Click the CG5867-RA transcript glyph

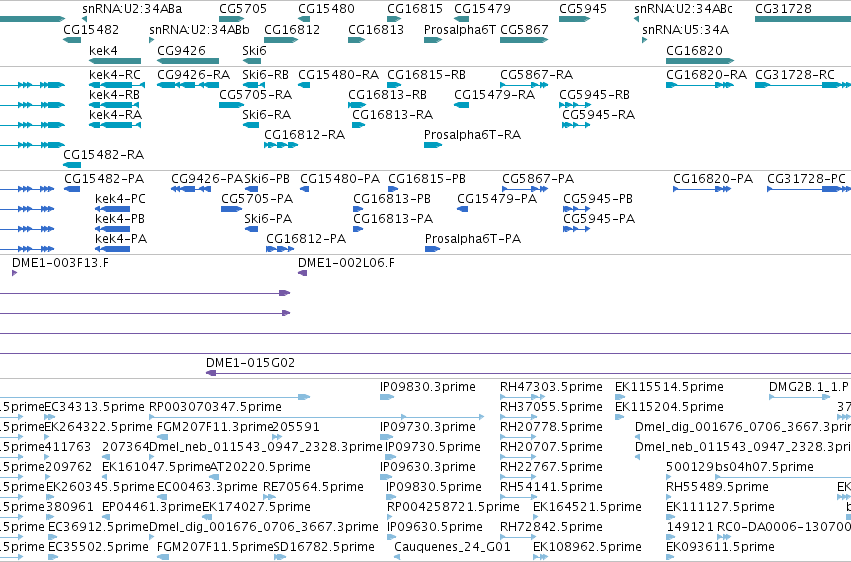524,85
